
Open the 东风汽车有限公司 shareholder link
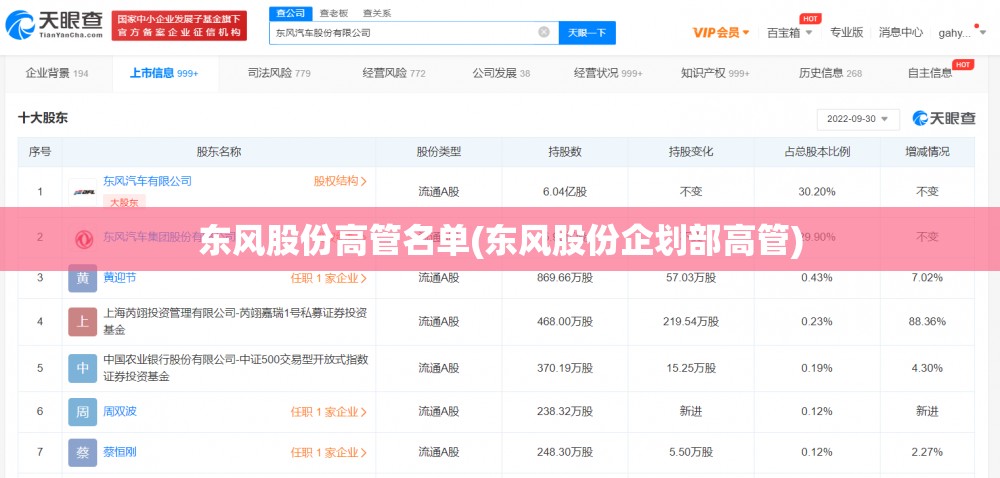tap(147, 182)
